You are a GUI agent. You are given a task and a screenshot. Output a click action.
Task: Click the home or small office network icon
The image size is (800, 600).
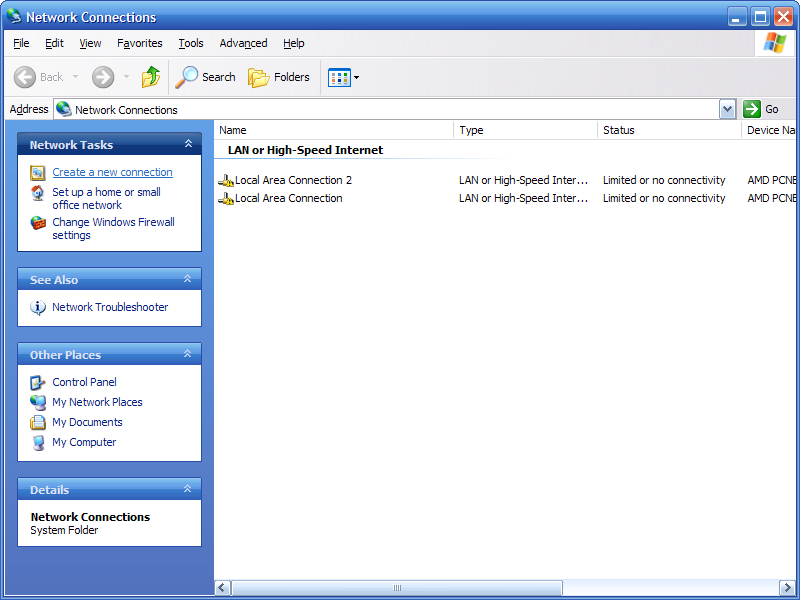(38, 193)
